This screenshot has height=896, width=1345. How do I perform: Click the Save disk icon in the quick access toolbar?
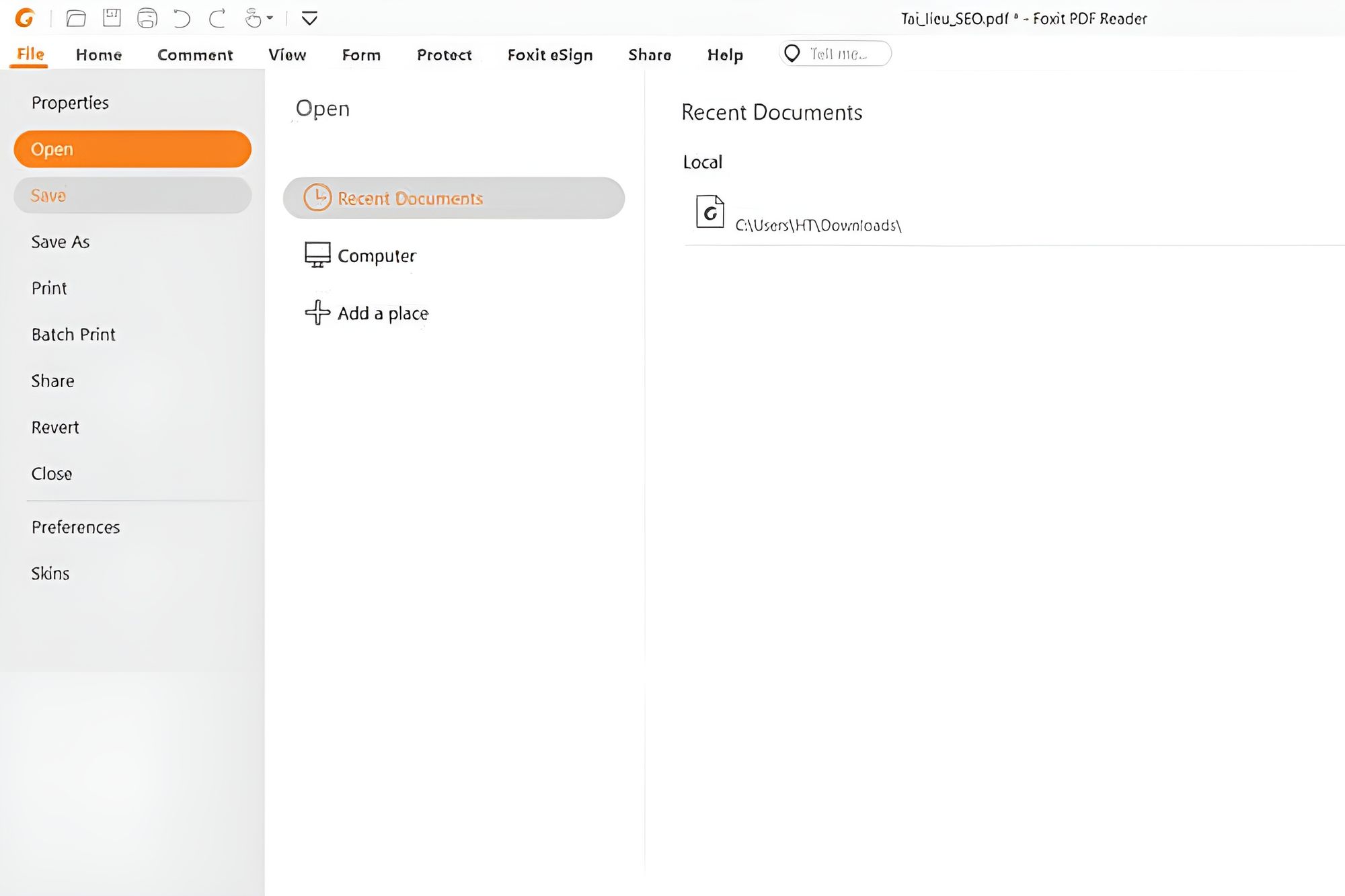pyautogui.click(x=112, y=18)
